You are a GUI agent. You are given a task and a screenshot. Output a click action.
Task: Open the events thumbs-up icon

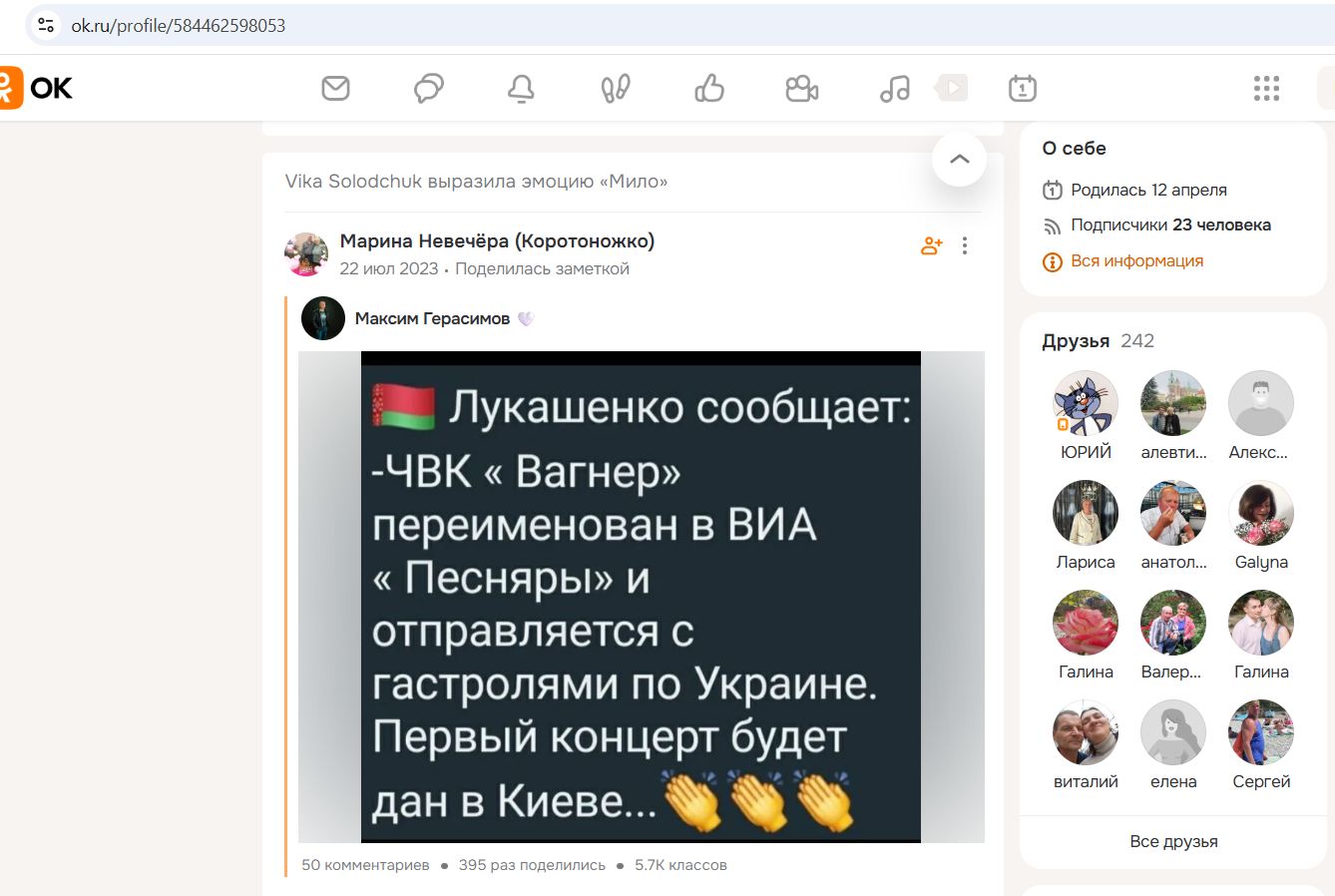click(x=709, y=89)
